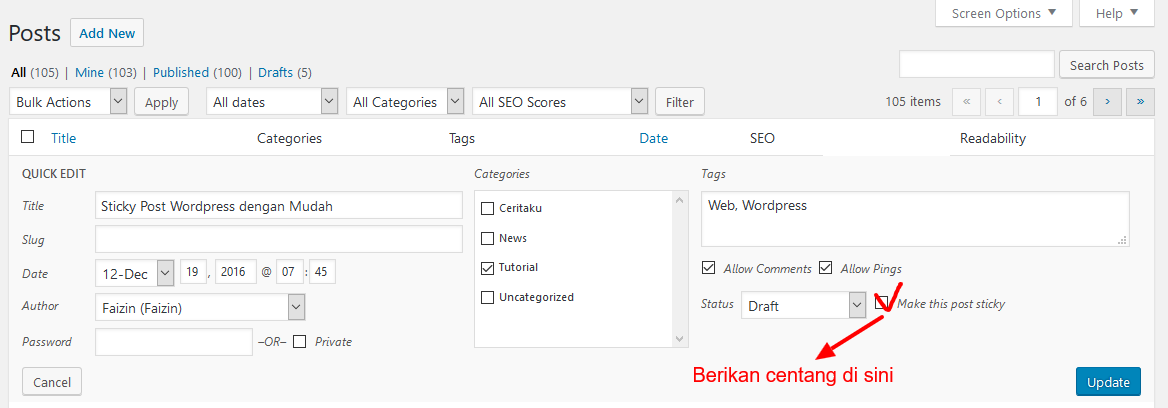Click the Update button
Viewport: 1168px width, 408px height.
1108,382
